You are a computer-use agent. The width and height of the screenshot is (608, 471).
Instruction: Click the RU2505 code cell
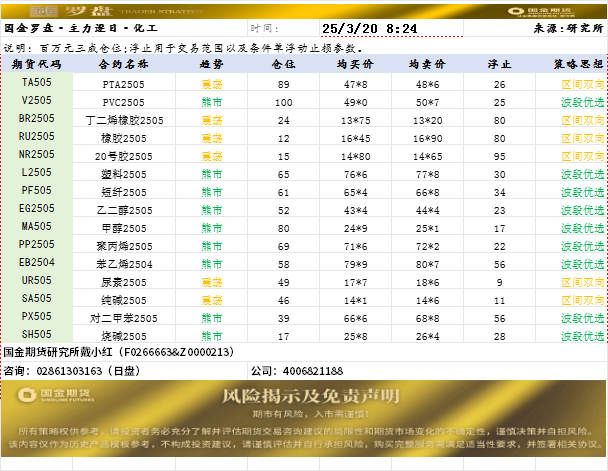(x=37, y=136)
